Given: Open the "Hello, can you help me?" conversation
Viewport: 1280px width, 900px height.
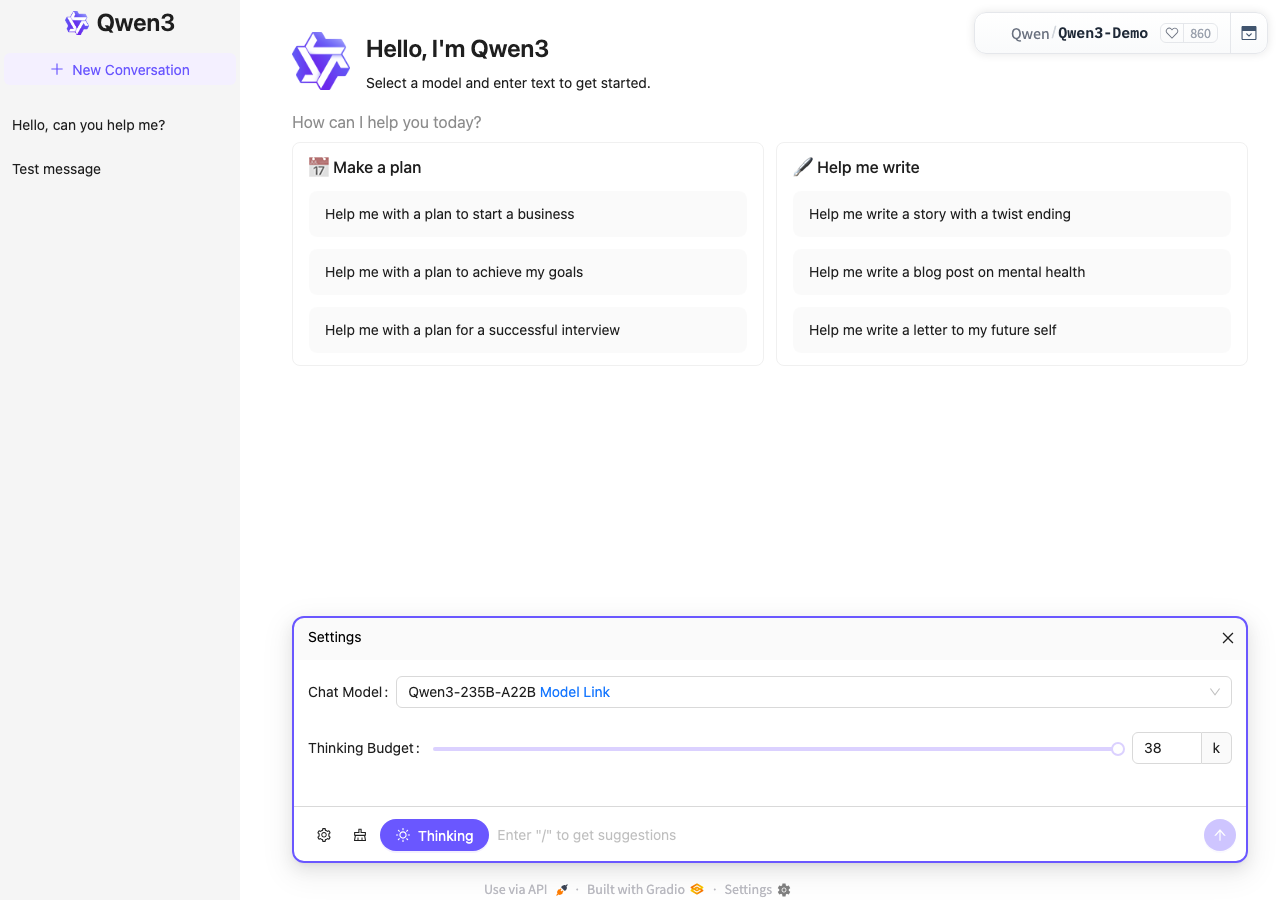Looking at the screenshot, I should (120, 125).
